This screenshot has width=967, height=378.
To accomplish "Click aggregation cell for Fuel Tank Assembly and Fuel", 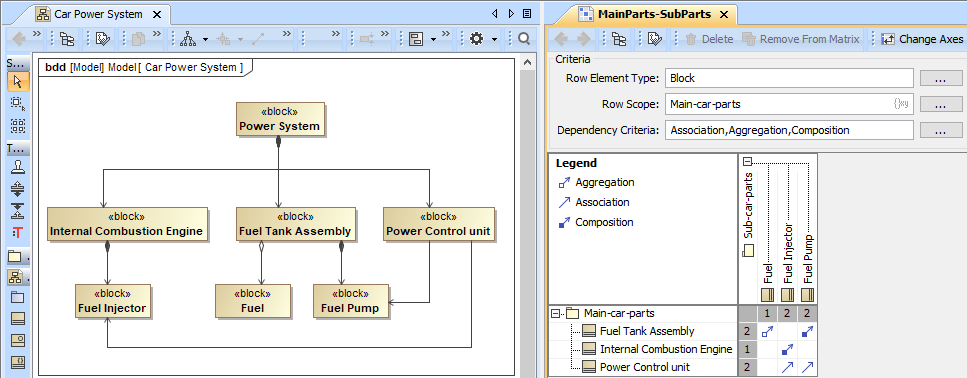I will point(767,332).
